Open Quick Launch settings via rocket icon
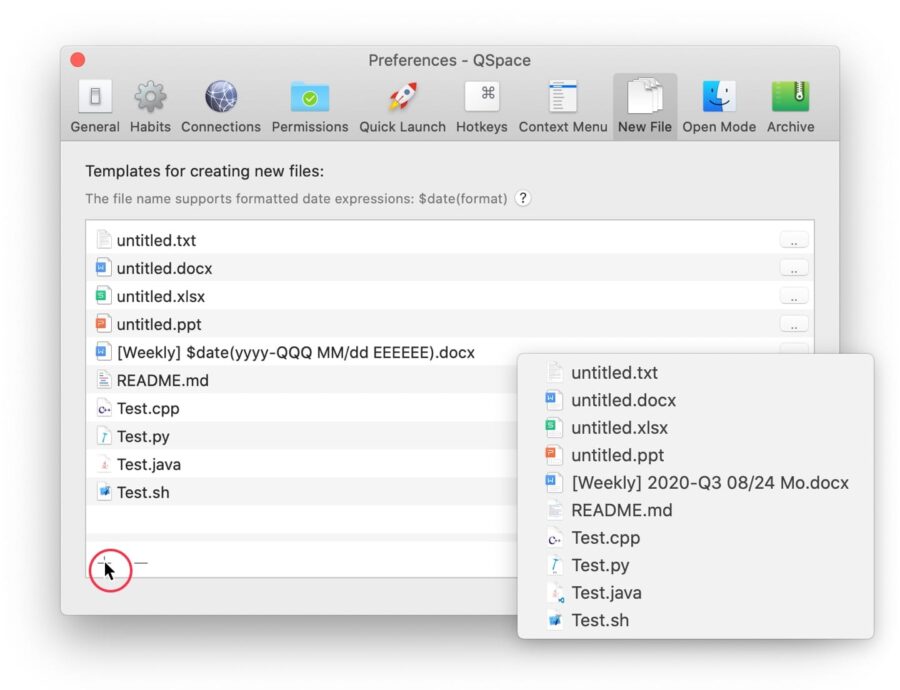 402,97
